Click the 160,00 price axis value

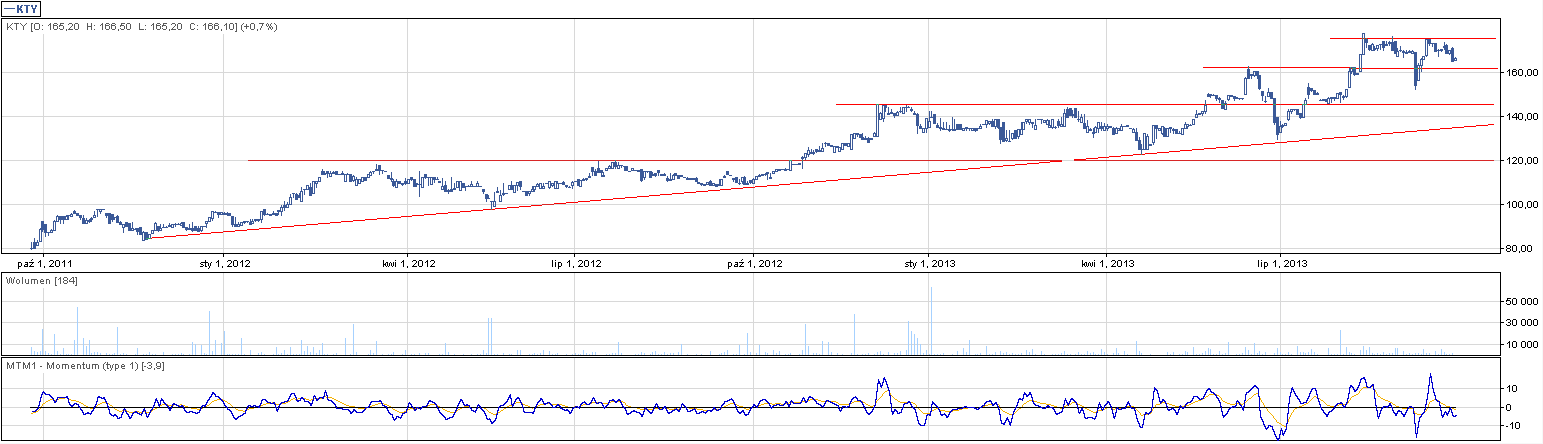(1521, 73)
